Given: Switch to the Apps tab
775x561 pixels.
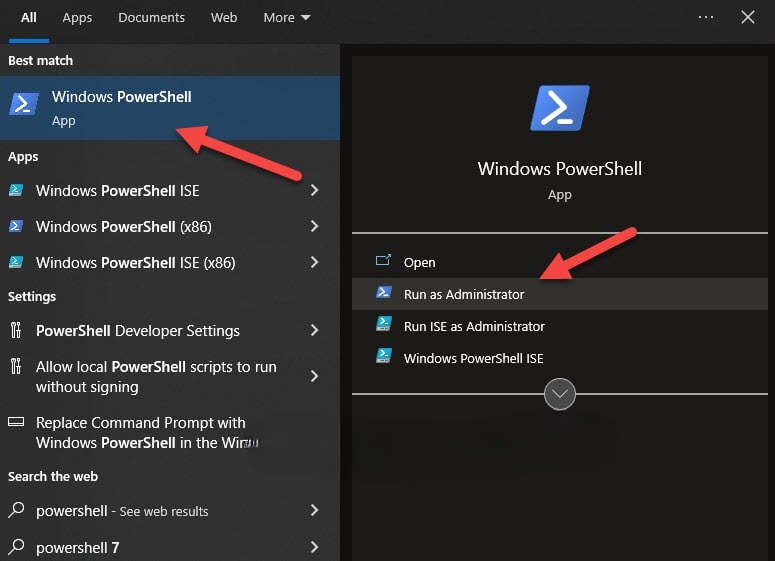Looking at the screenshot, I should [x=77, y=18].
